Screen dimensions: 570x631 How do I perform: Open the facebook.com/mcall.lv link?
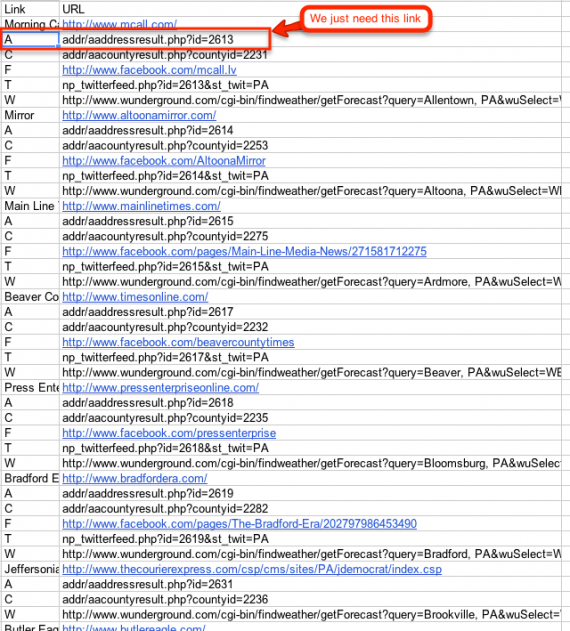coord(149,70)
